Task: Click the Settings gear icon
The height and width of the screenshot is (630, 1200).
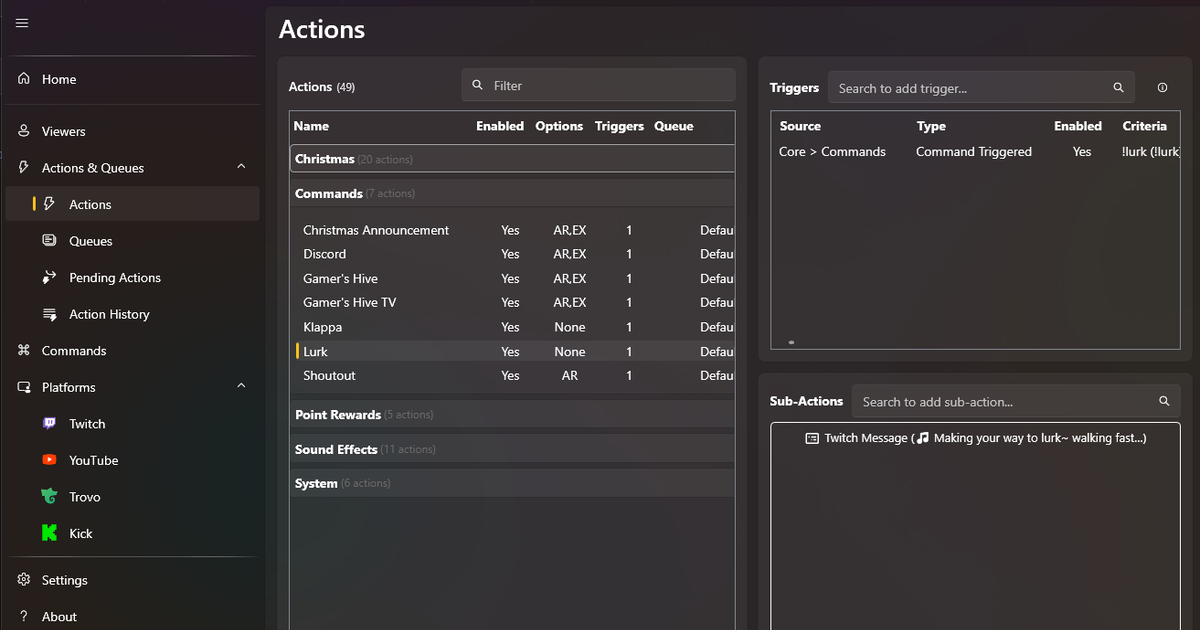Action: (x=24, y=580)
